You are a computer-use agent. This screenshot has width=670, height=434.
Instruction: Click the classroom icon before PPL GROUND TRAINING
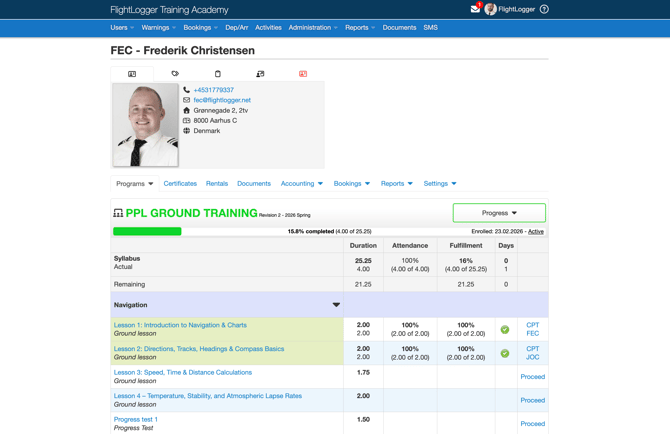(x=118, y=213)
